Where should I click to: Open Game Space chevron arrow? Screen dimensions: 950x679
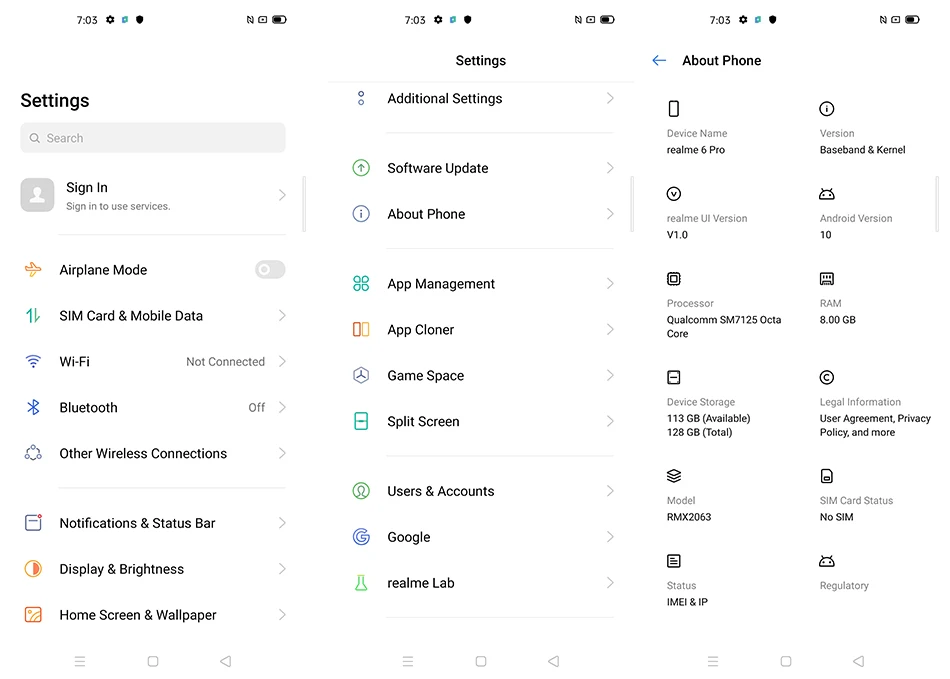tap(610, 376)
